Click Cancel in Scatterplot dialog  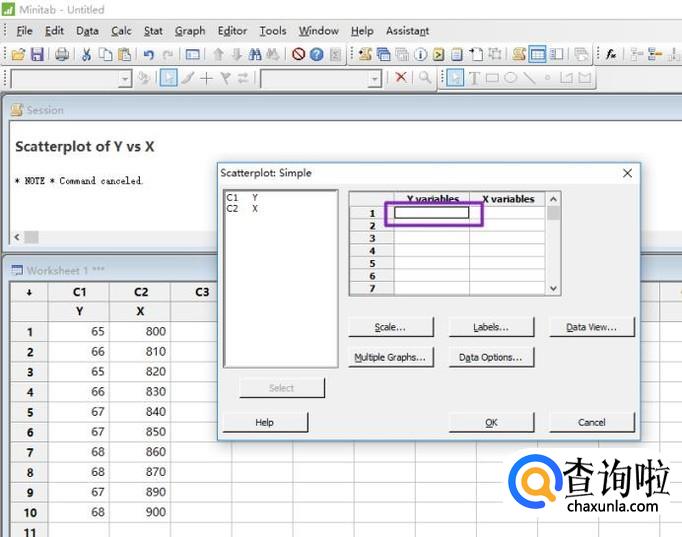click(x=592, y=423)
